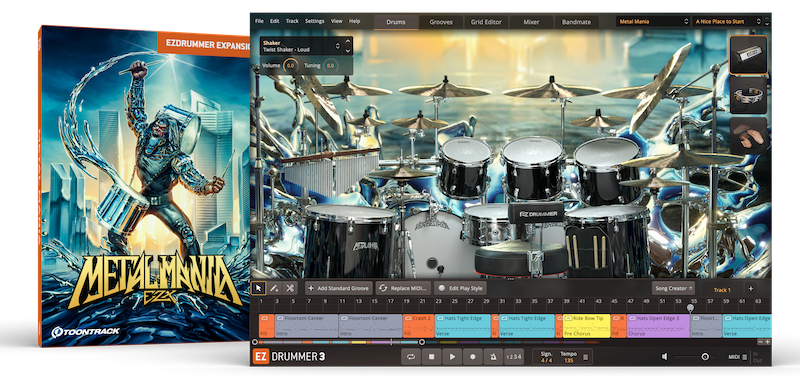This screenshot has height=380, width=800.
Task: Expand power hand menu on Crash 2 block
Action: click(x=408, y=318)
